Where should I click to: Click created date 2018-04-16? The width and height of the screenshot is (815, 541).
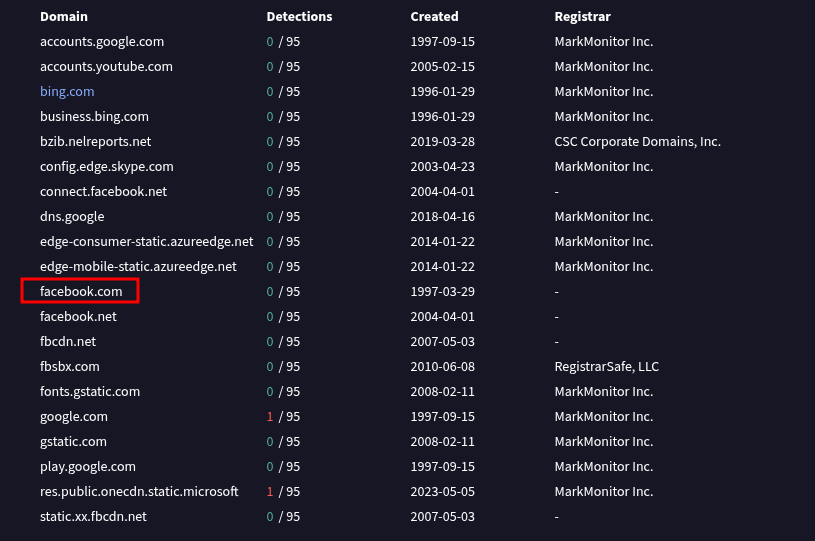[x=443, y=216]
